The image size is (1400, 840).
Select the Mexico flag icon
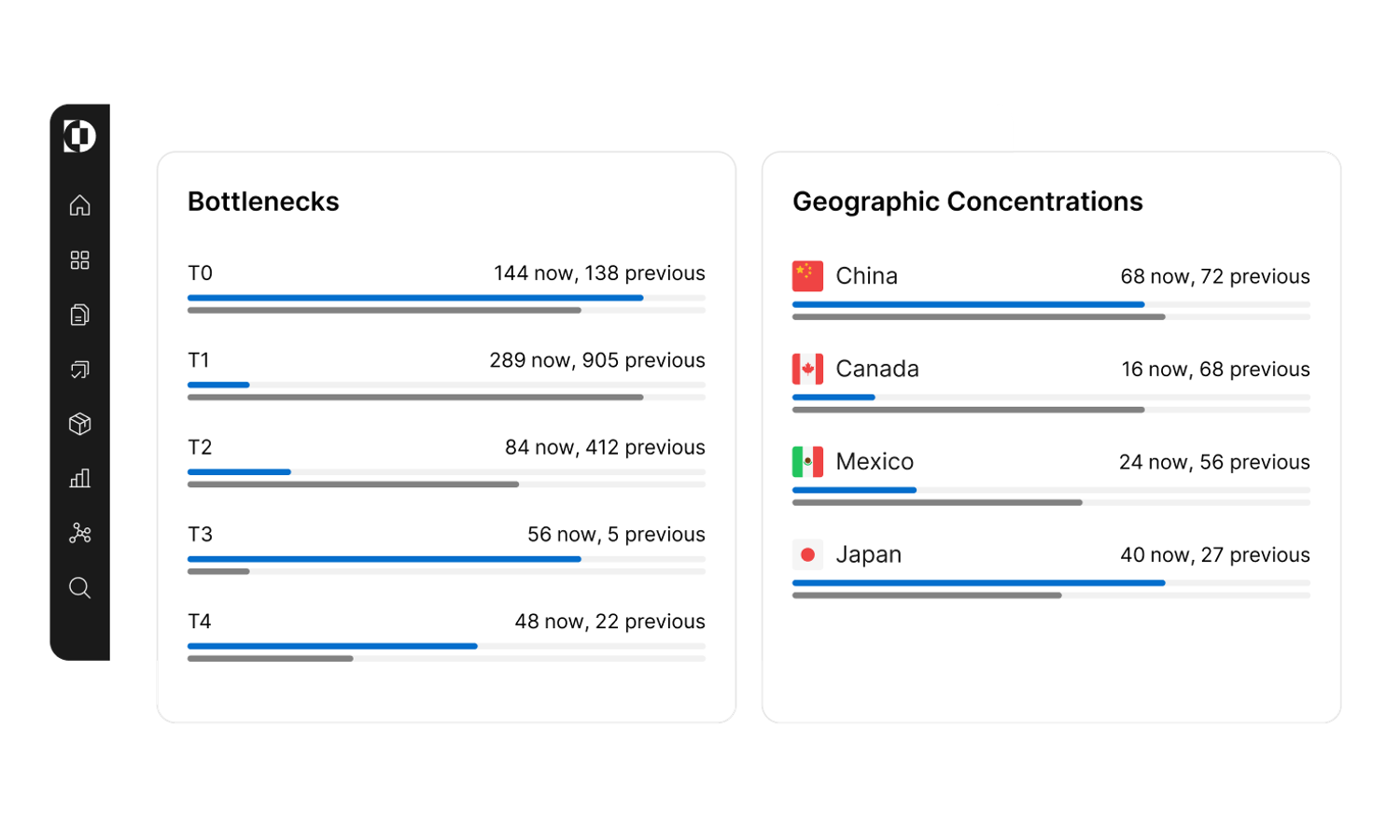click(x=806, y=461)
